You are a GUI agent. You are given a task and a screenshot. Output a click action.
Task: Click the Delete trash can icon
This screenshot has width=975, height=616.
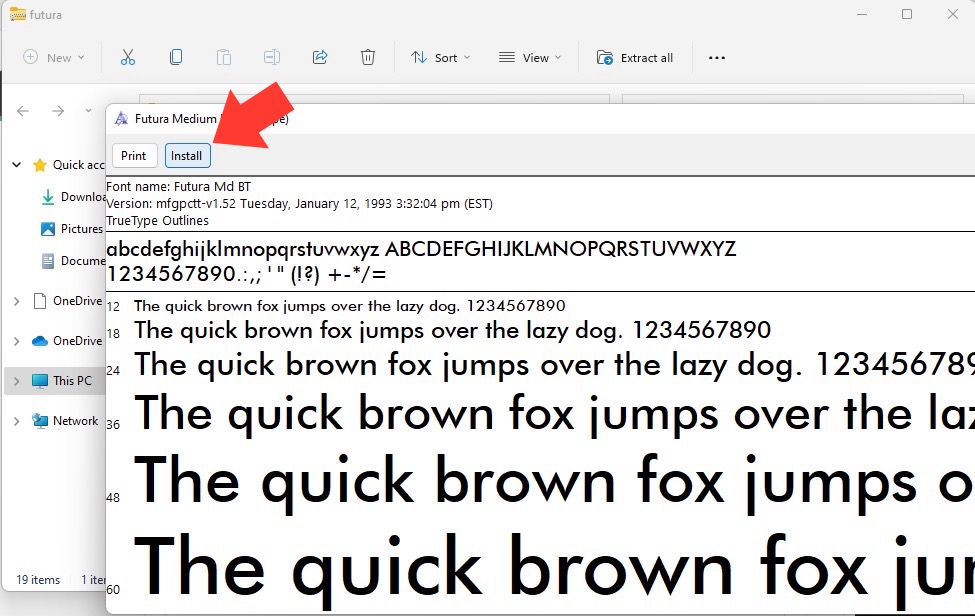tap(367, 58)
